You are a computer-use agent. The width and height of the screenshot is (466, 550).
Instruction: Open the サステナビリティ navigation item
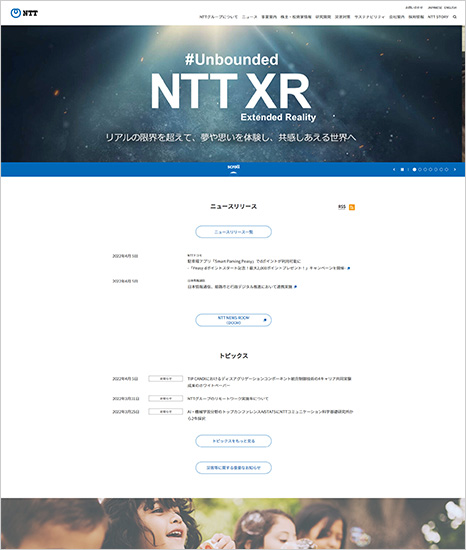[370, 17]
